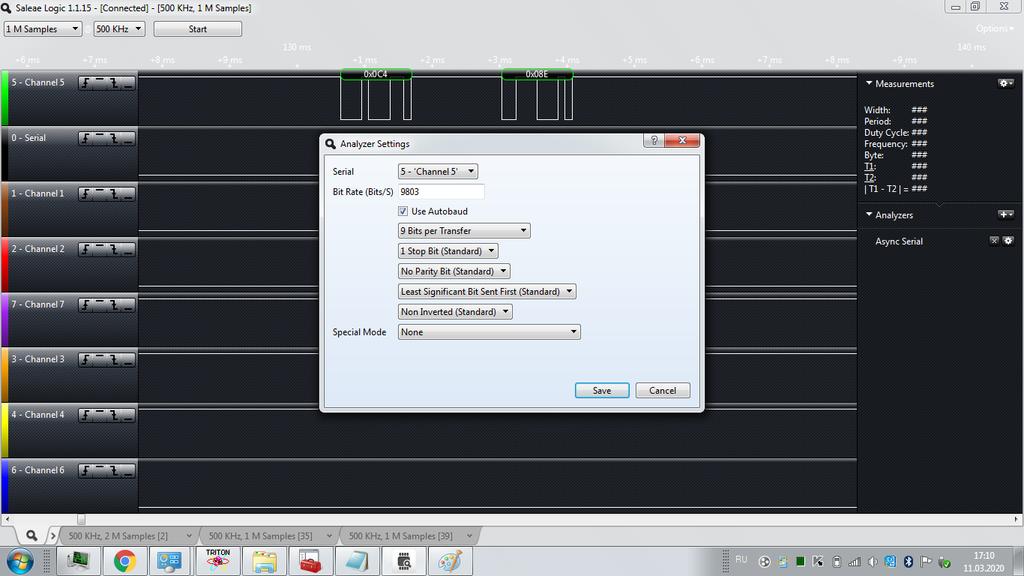Click the underlined T2 measurement label
Screen dimensions: 1024x576
click(869, 178)
